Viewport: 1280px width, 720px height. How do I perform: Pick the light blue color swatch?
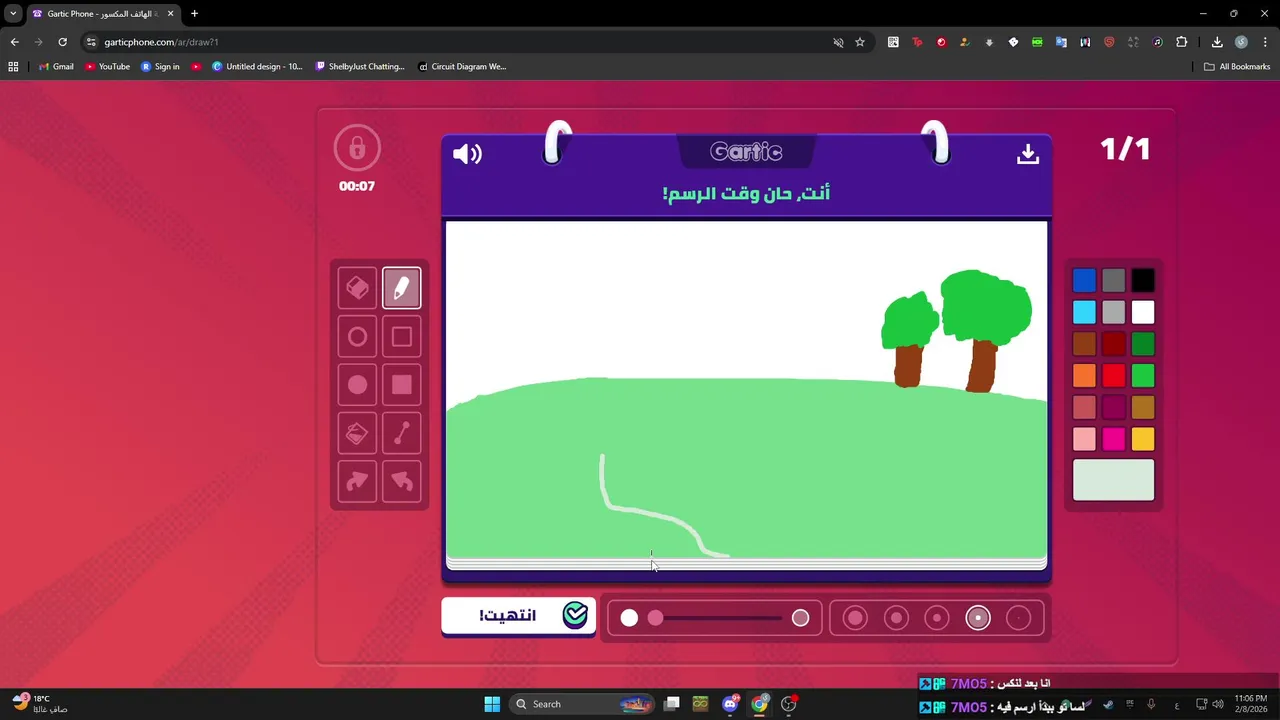point(1084,312)
